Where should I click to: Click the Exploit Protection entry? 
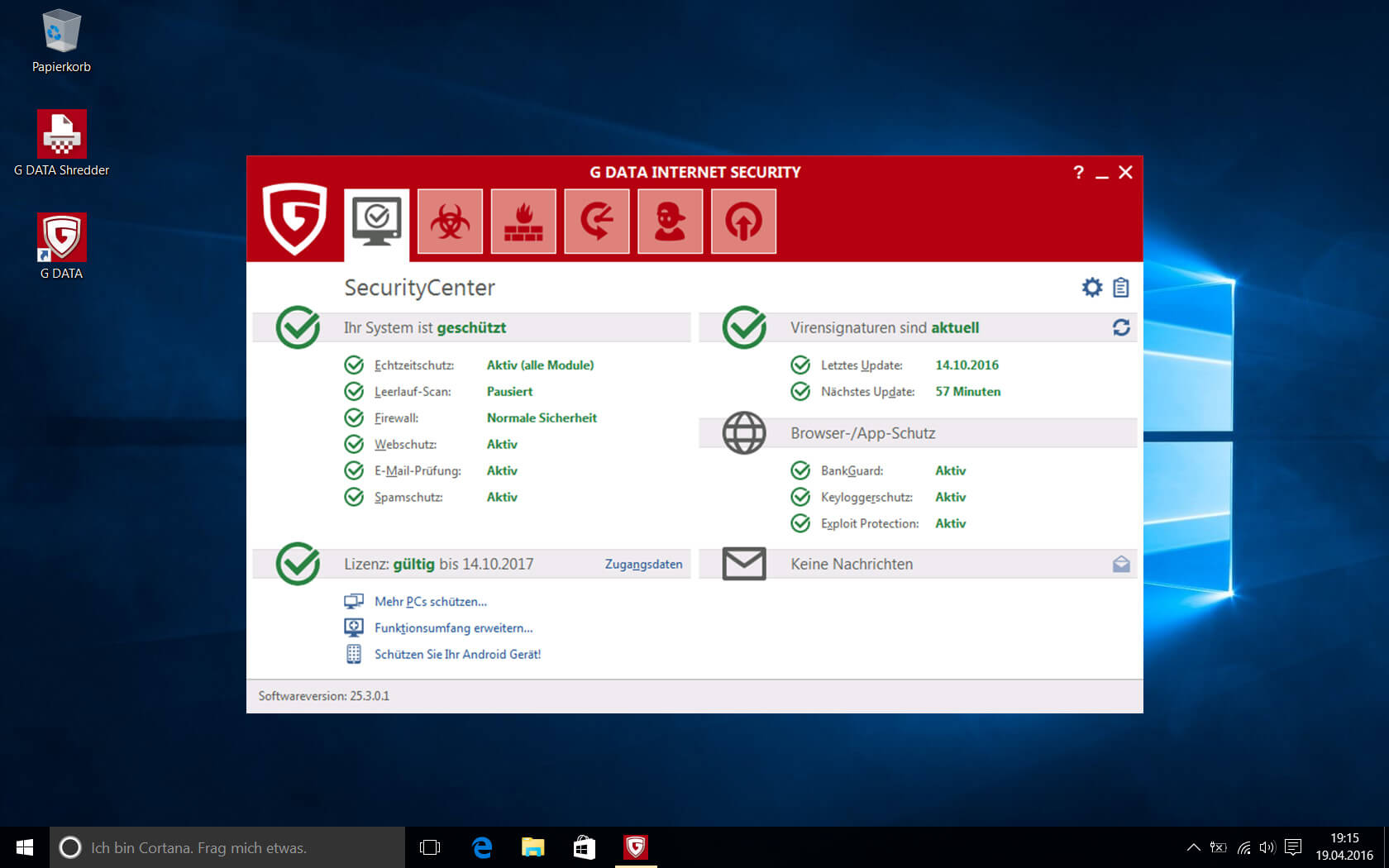coord(870,523)
